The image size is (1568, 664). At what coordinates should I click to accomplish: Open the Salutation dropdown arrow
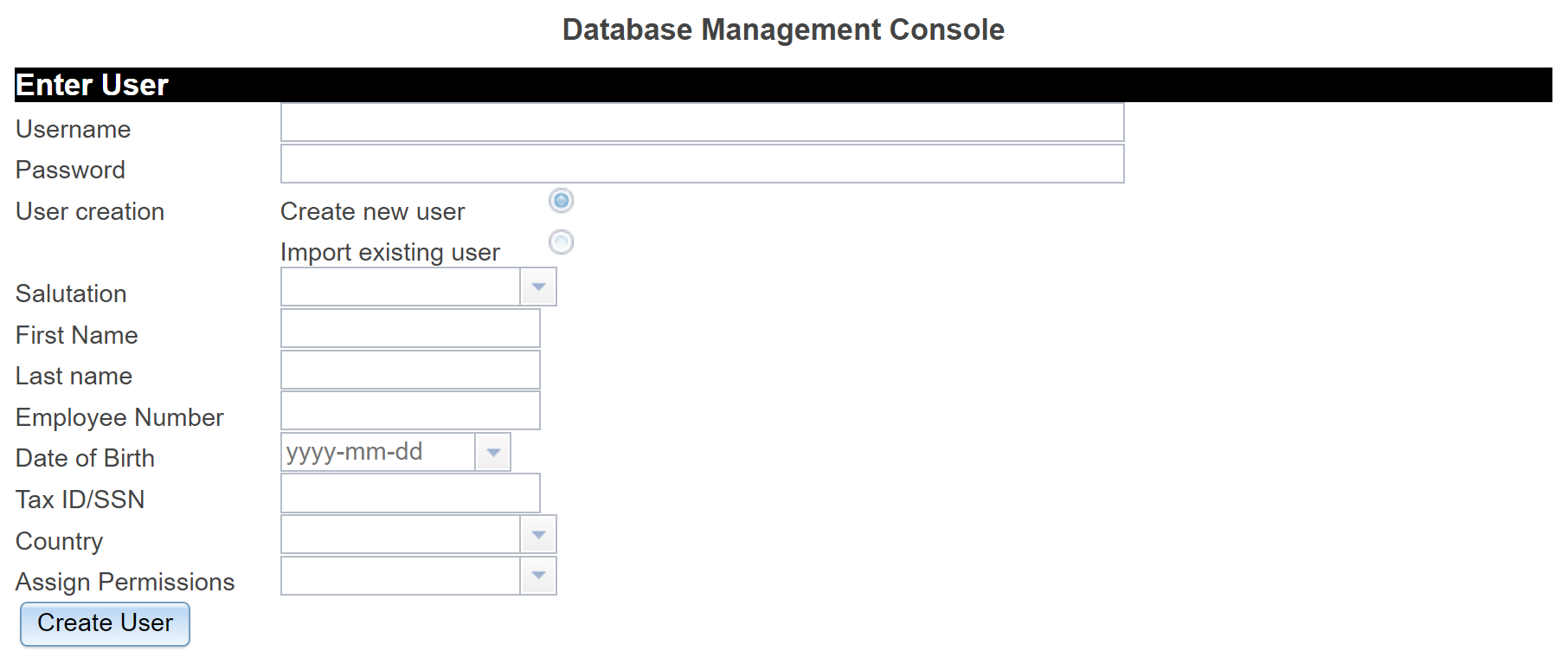[538, 287]
